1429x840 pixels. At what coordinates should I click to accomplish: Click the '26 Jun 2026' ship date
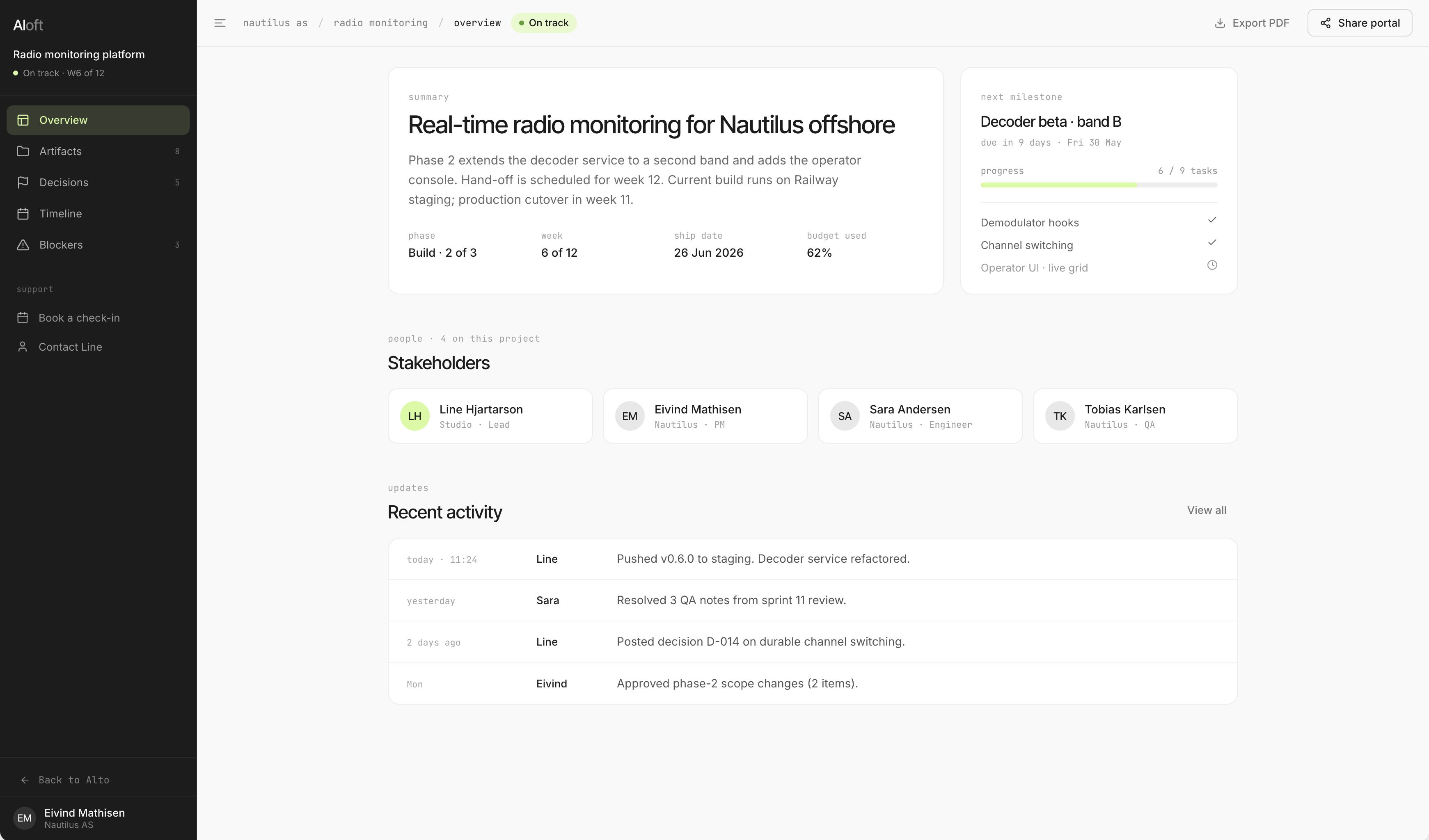point(708,253)
